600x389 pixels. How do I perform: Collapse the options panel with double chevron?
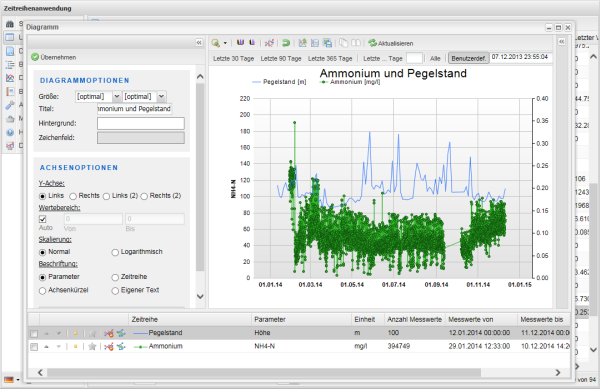pyautogui.click(x=199, y=42)
